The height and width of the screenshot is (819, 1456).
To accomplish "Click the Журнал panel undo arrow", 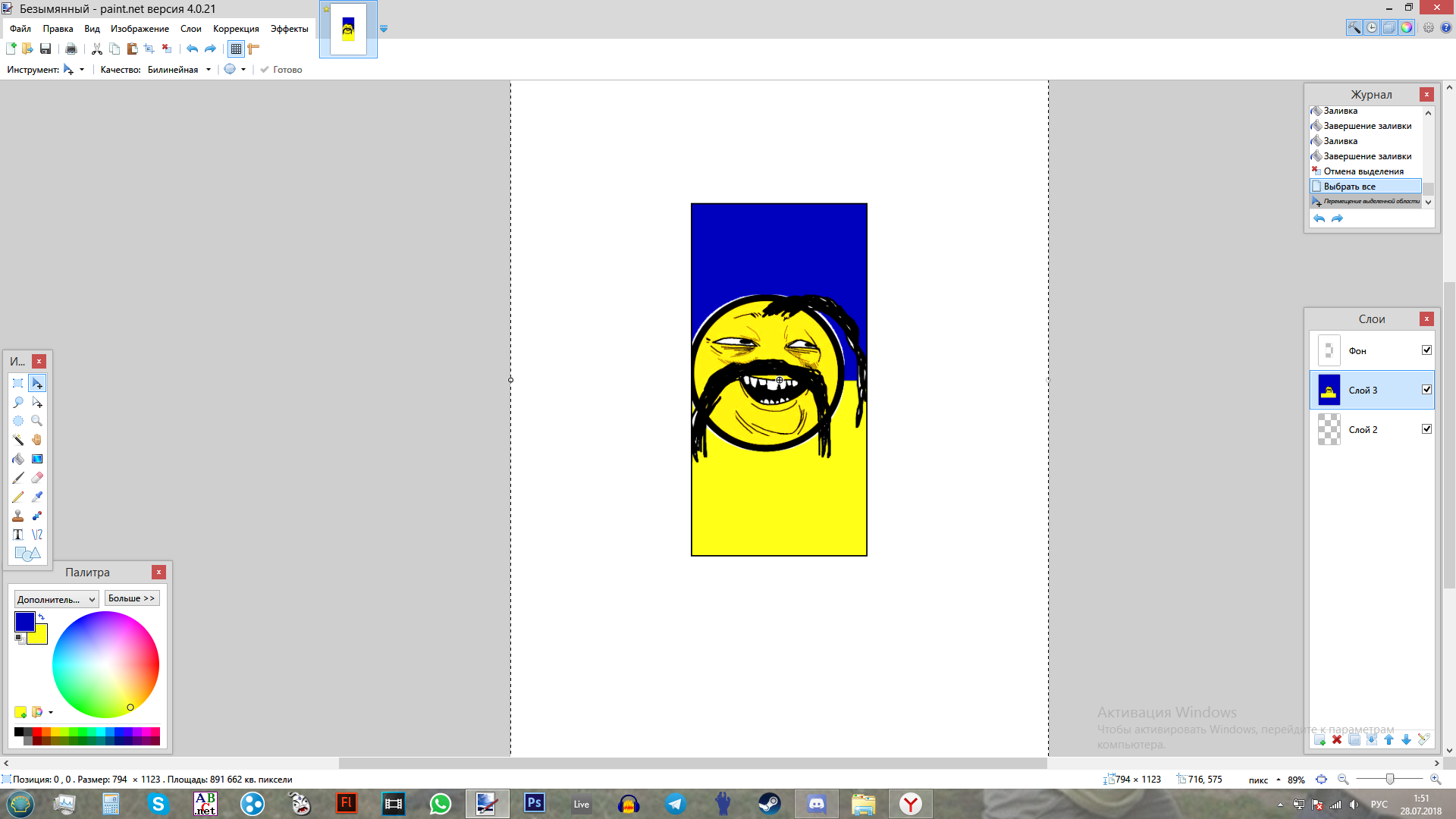I will [x=1319, y=218].
